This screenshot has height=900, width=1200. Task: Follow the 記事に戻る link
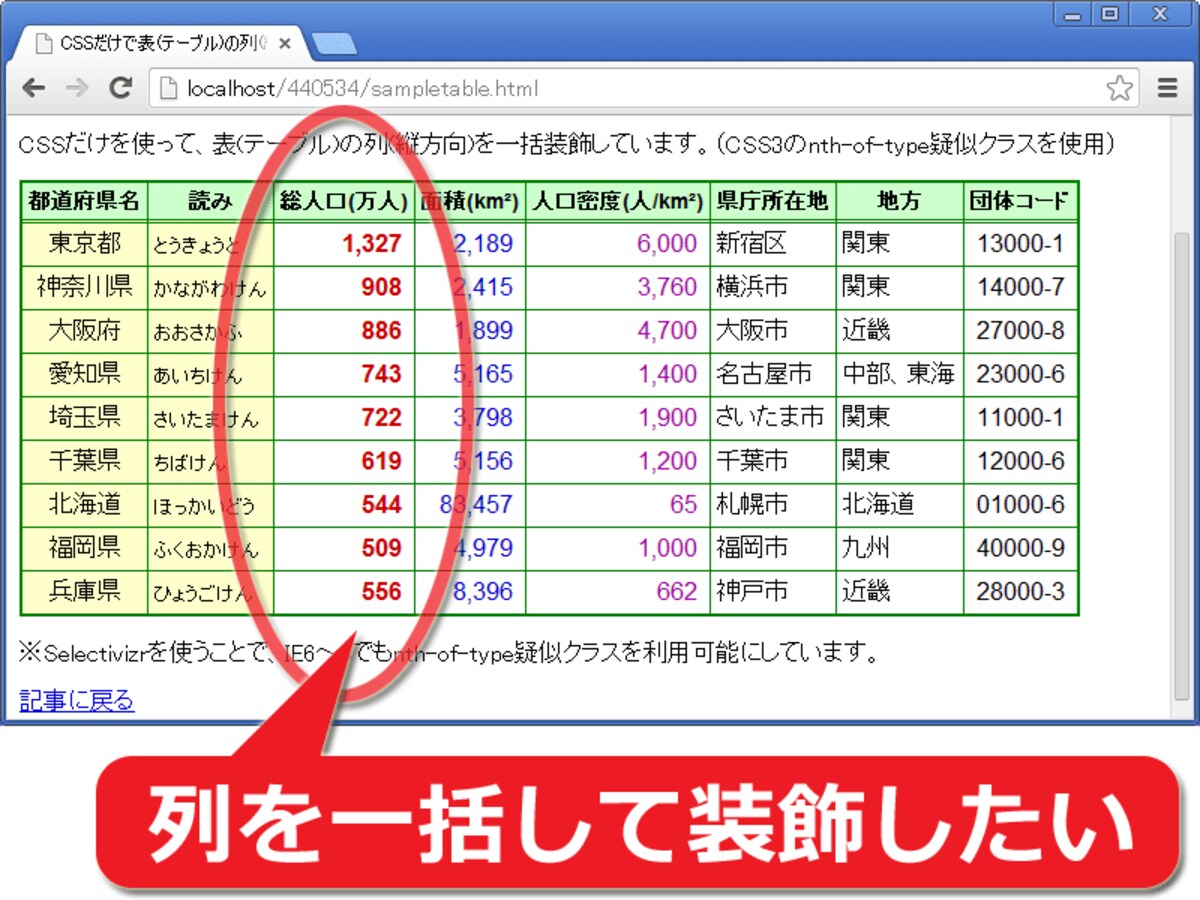[77, 700]
